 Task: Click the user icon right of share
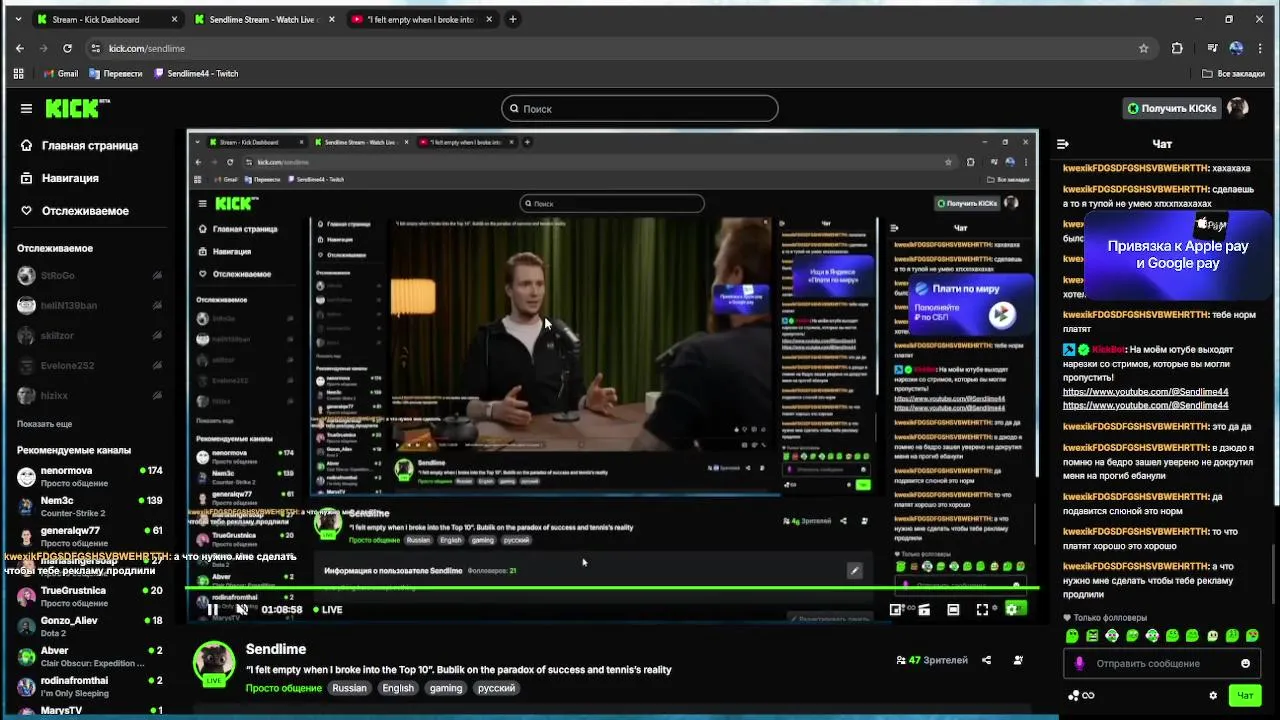point(1018,660)
